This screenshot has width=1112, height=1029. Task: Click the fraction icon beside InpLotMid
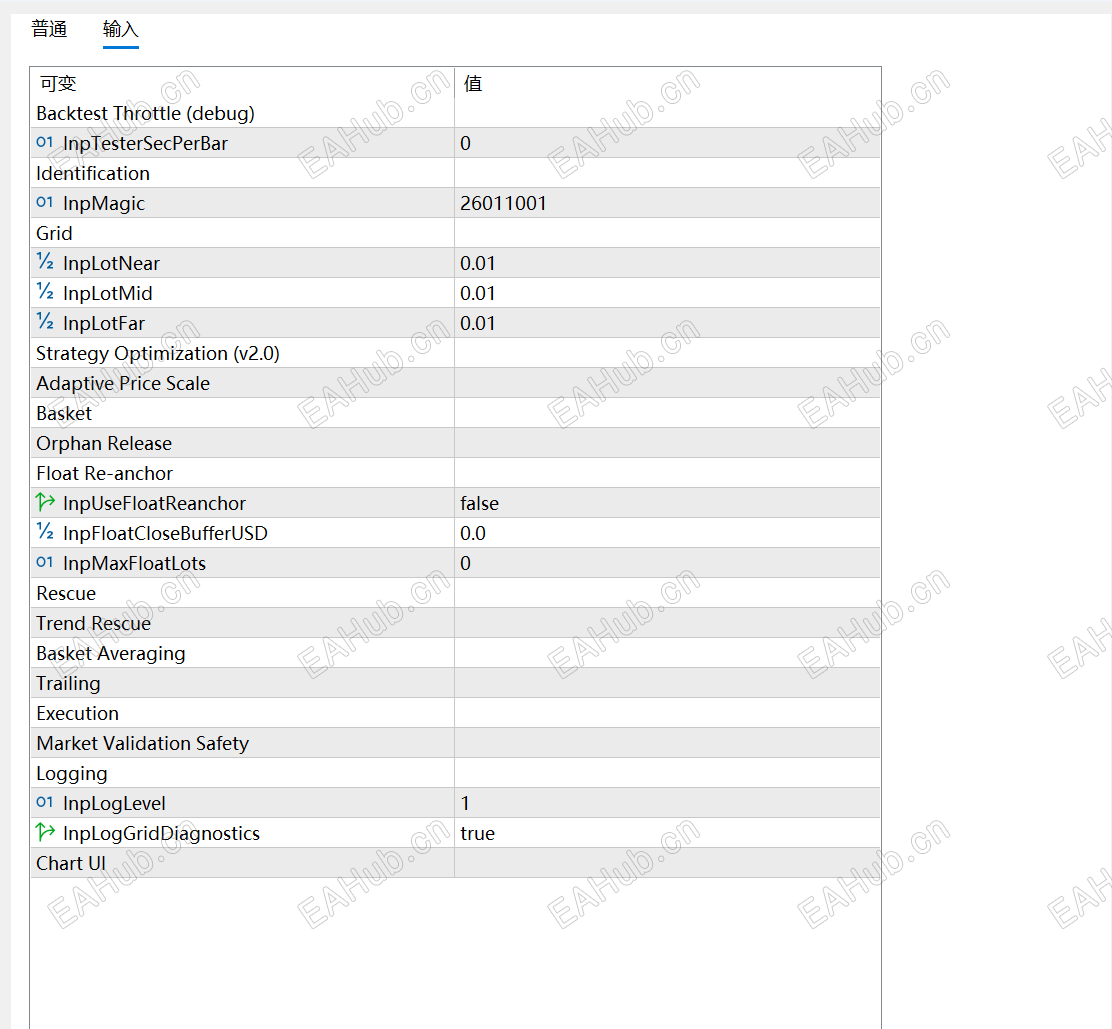tap(45, 292)
